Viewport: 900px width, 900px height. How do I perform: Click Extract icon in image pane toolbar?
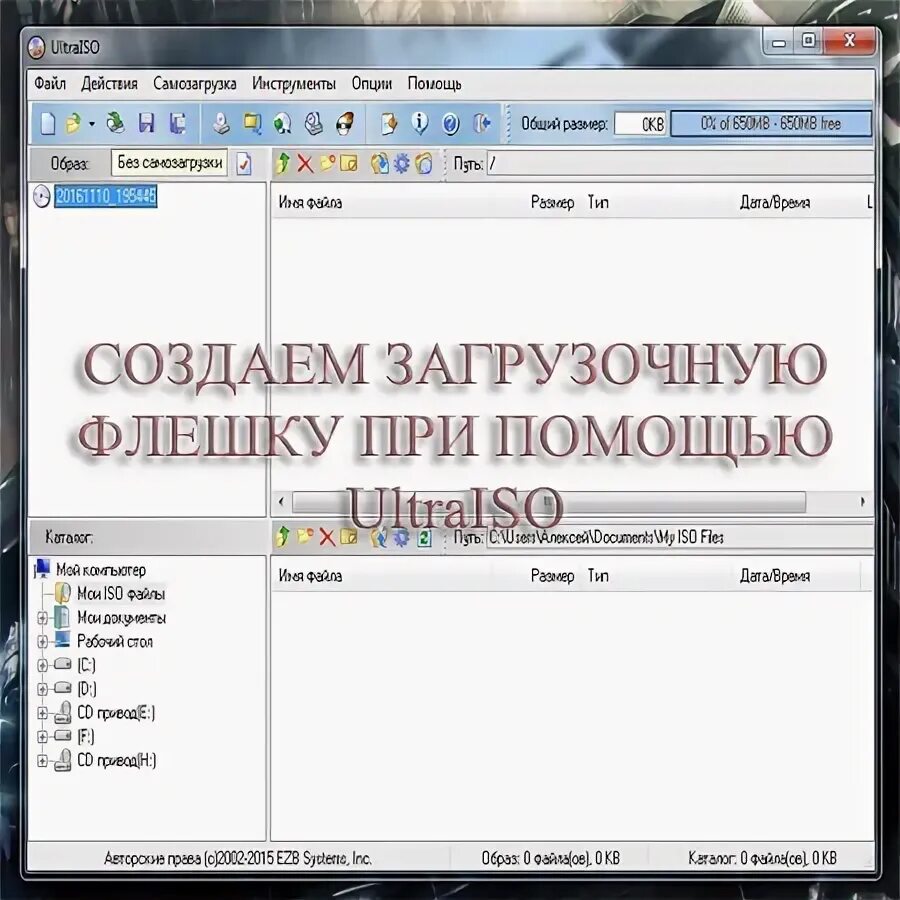(379, 164)
